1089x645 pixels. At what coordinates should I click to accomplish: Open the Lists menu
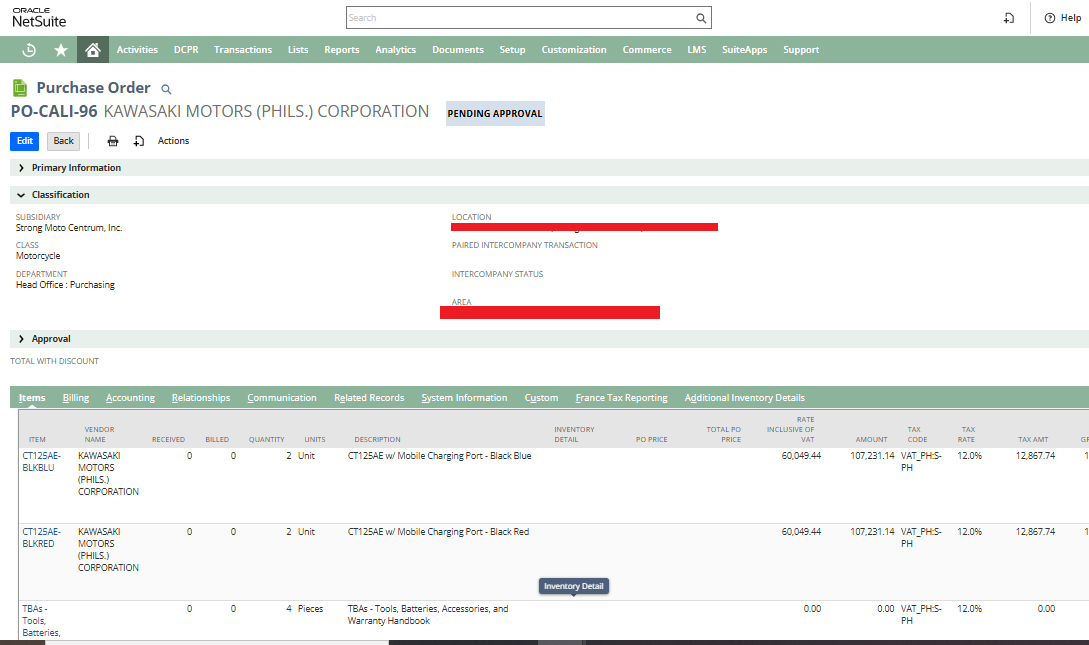298,50
